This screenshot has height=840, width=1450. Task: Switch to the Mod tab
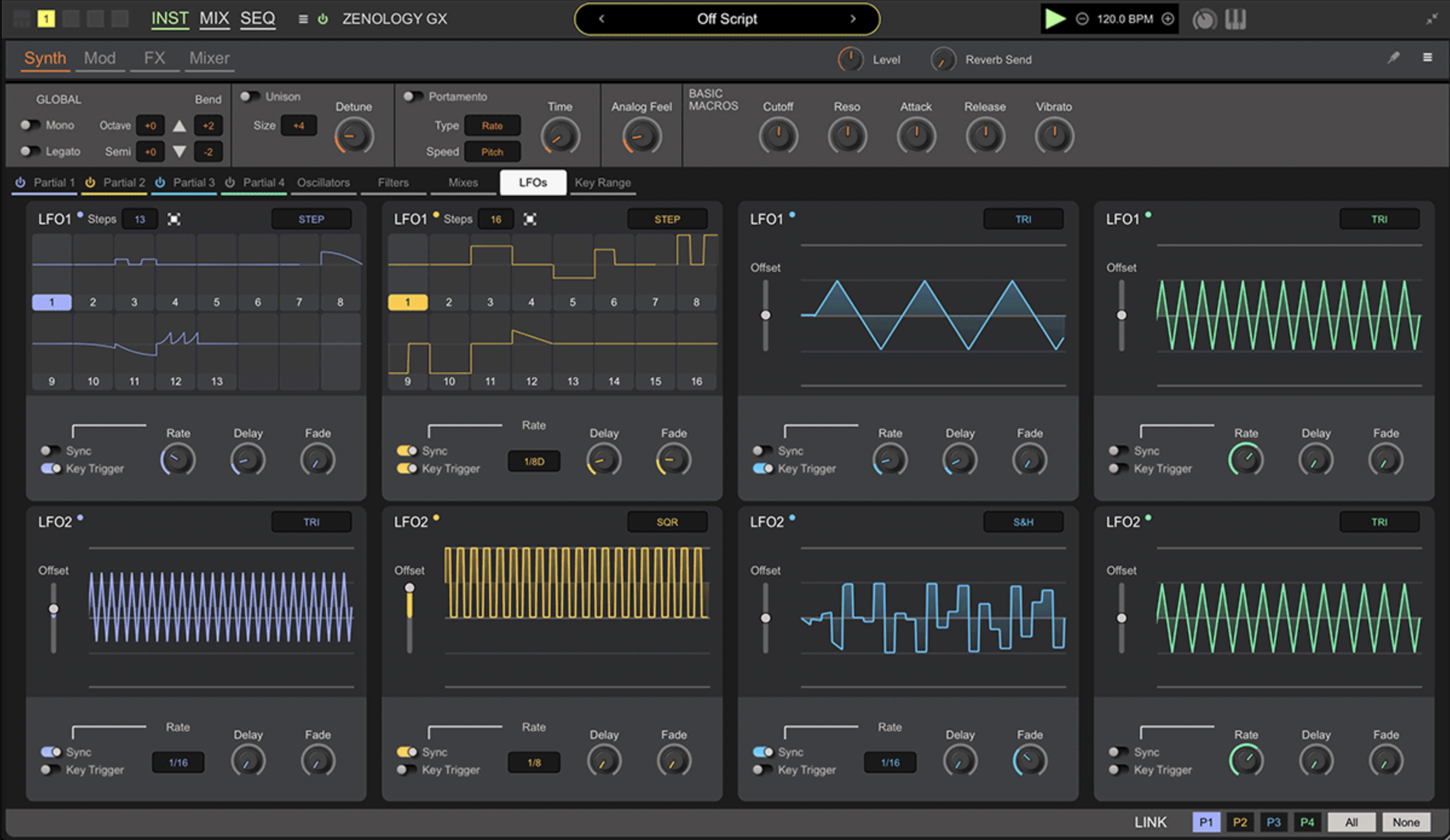point(100,58)
